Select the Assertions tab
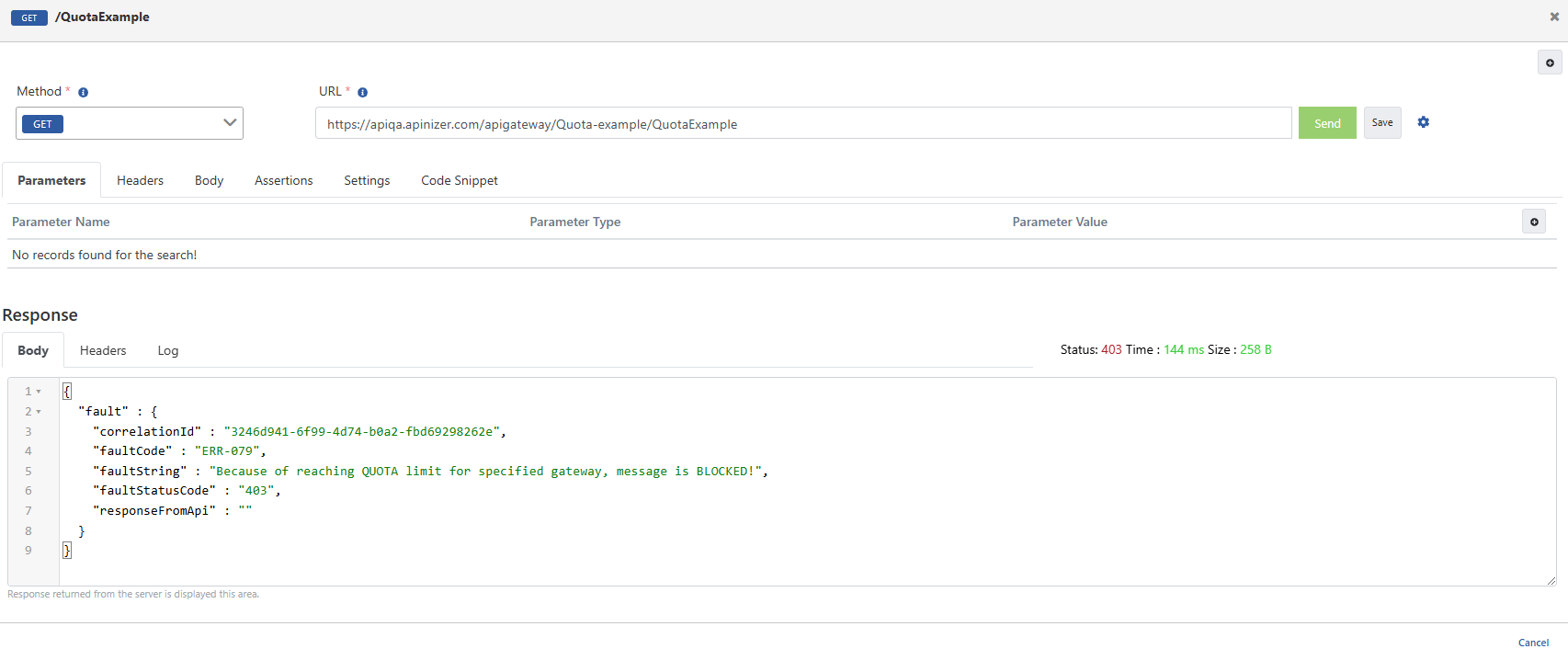Screen dimensions: 1568x649 283,180
